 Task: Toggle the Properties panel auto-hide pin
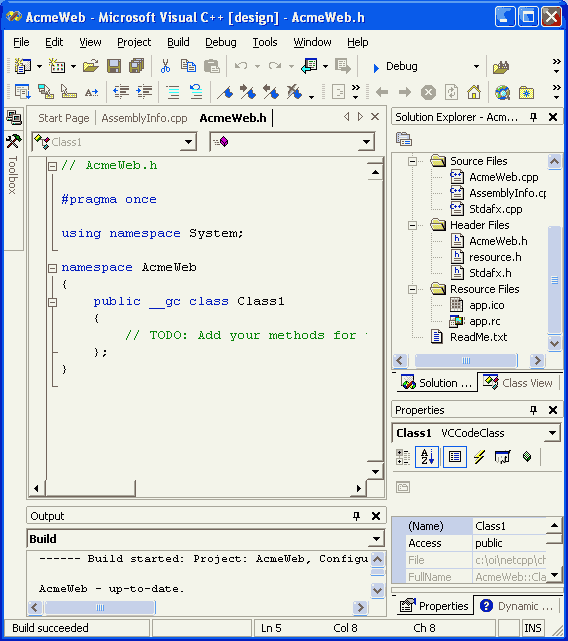point(533,410)
